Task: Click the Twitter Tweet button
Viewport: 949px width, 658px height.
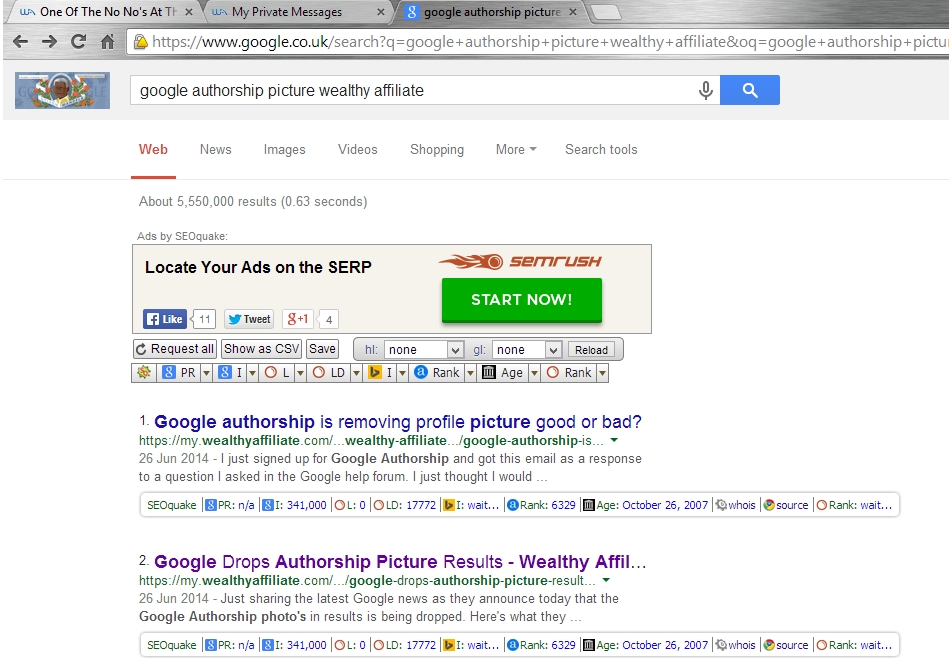Action: [x=249, y=319]
